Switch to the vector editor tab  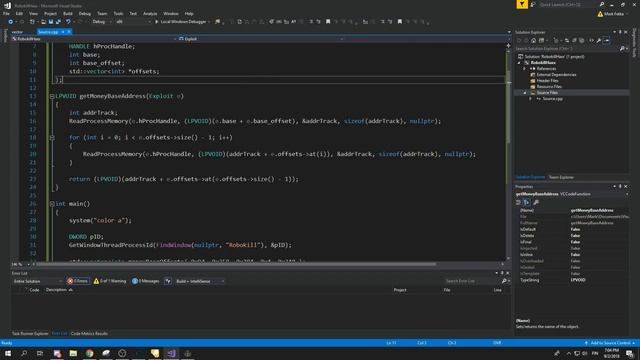(18, 32)
